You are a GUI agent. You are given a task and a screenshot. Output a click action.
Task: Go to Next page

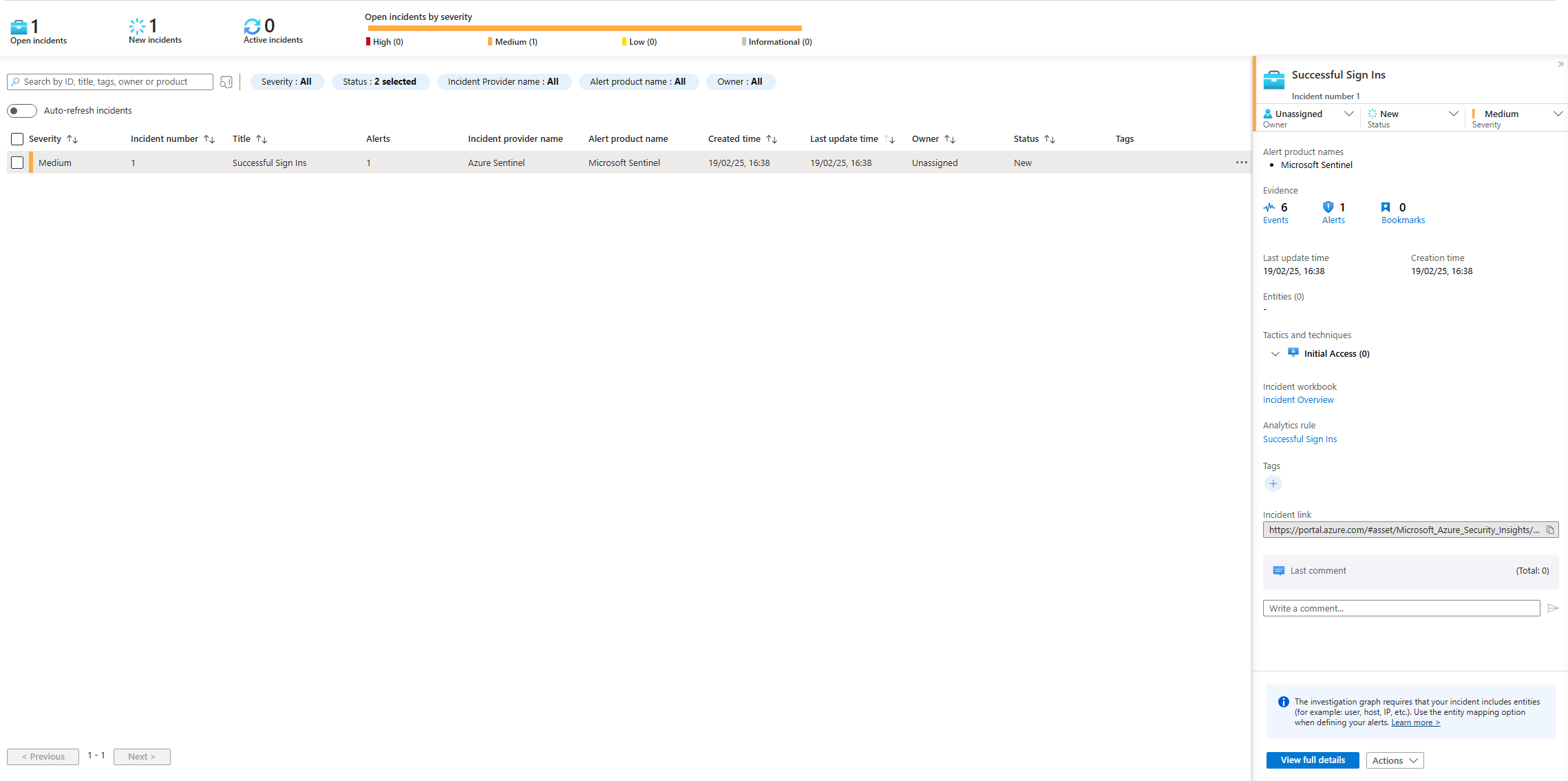coord(142,757)
